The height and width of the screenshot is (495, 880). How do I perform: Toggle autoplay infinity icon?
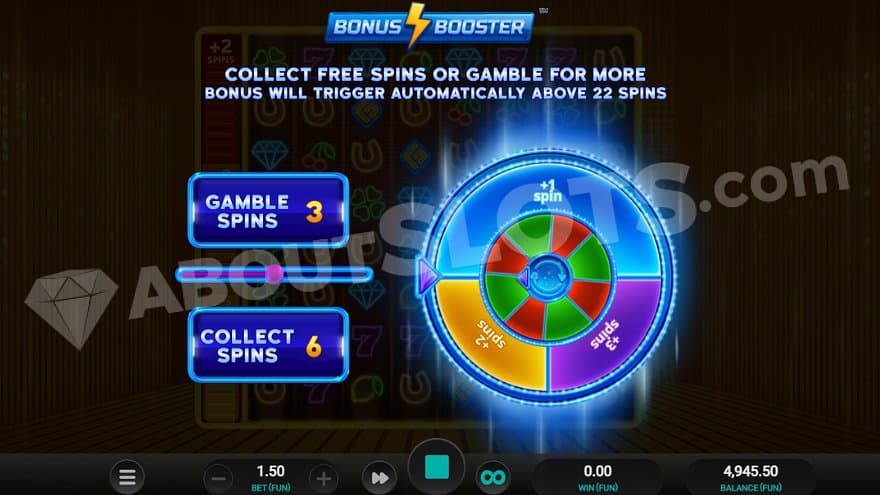[x=493, y=478]
